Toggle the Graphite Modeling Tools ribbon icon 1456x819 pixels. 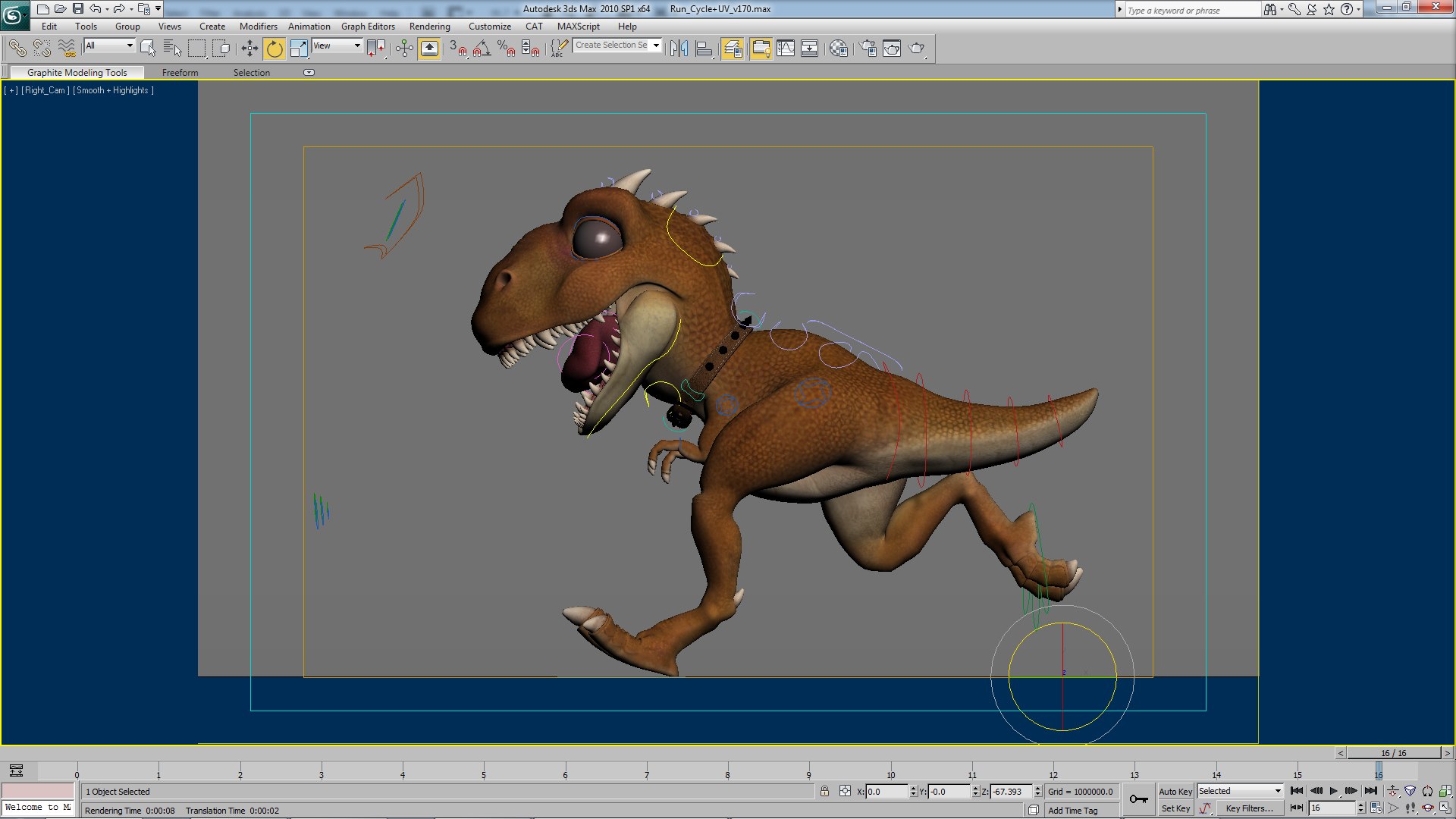[761, 49]
